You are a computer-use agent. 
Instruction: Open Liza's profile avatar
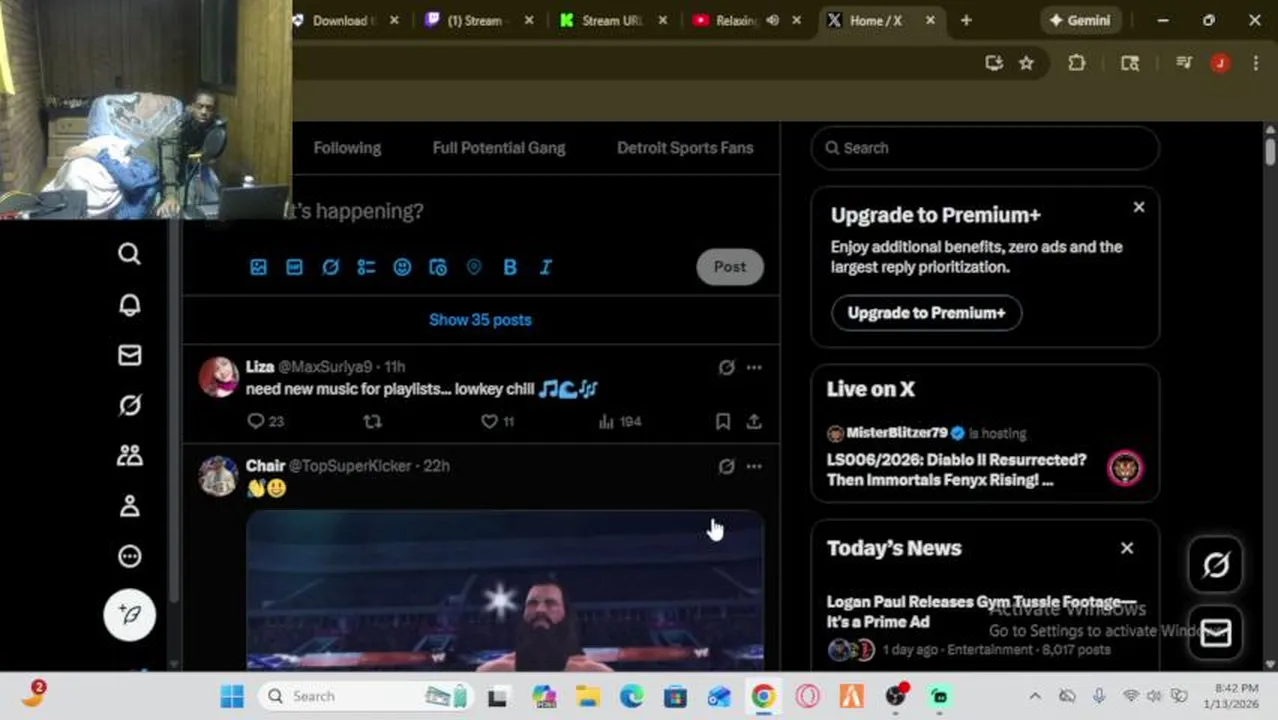pyautogui.click(x=218, y=377)
